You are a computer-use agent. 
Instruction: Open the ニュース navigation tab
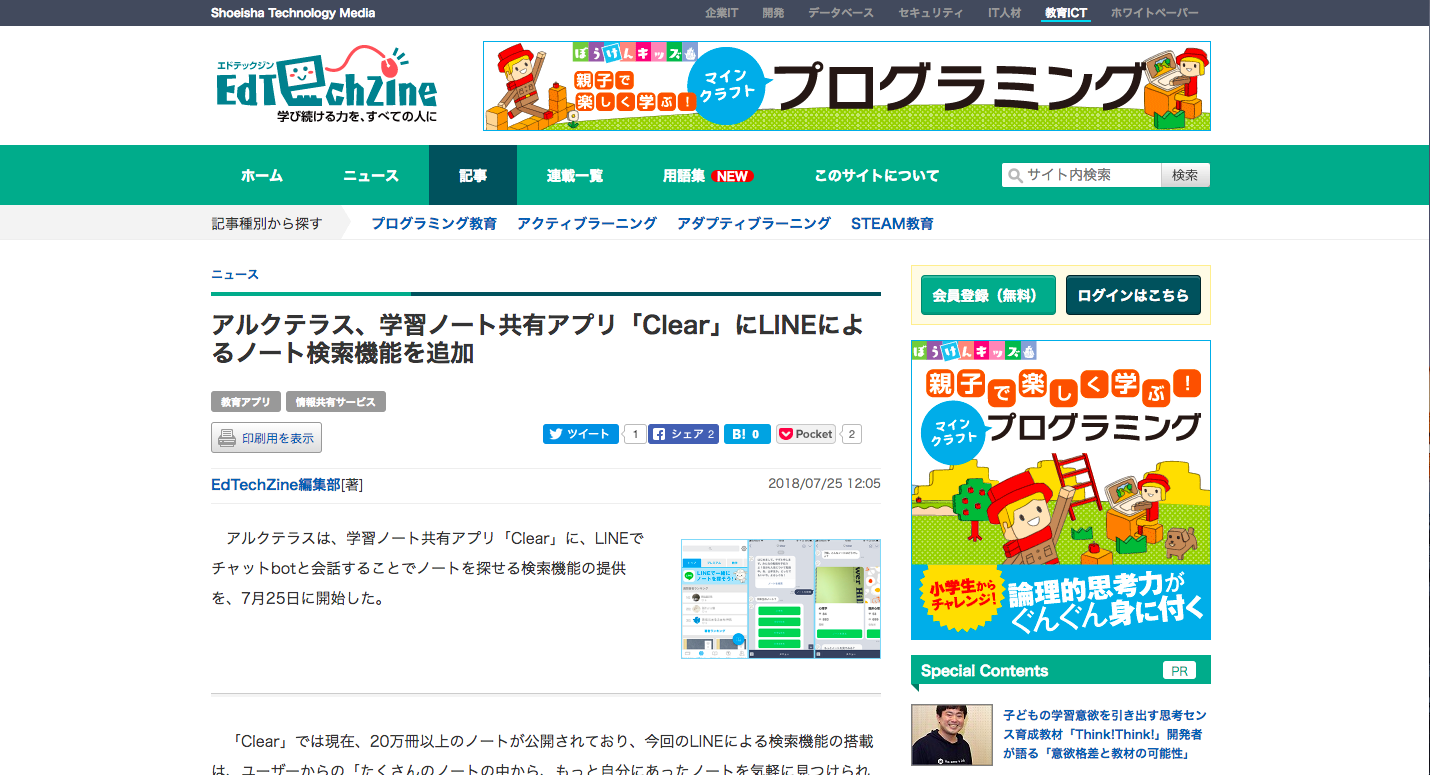[371, 176]
